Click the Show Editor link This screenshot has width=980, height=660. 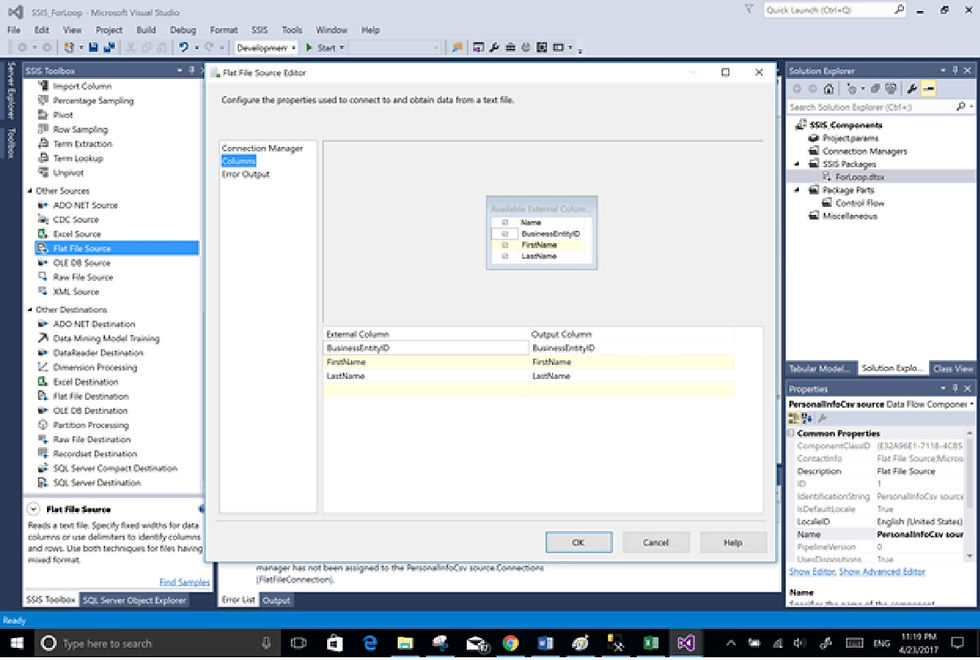pos(812,571)
